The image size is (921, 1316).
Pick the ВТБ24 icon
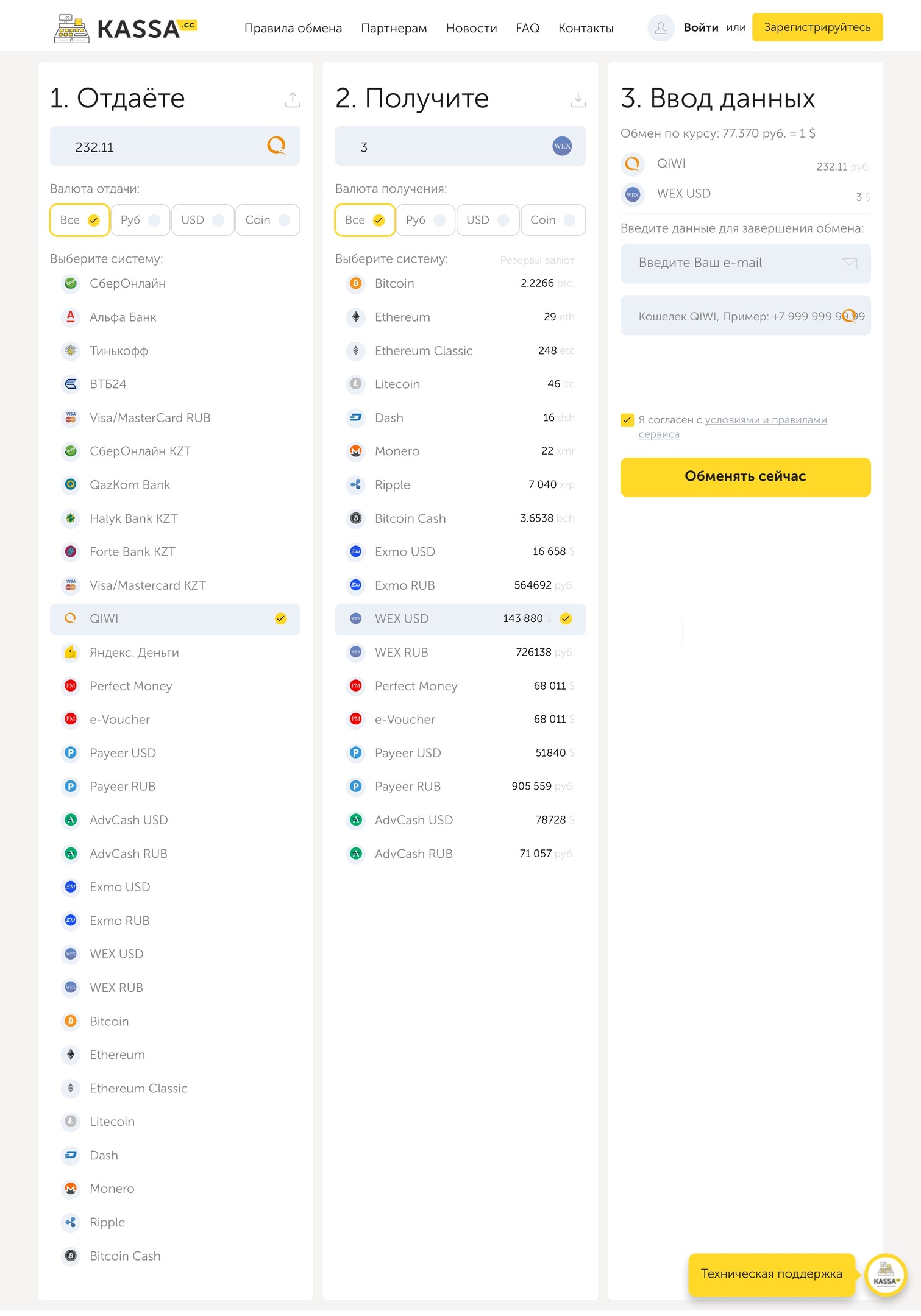pos(71,384)
